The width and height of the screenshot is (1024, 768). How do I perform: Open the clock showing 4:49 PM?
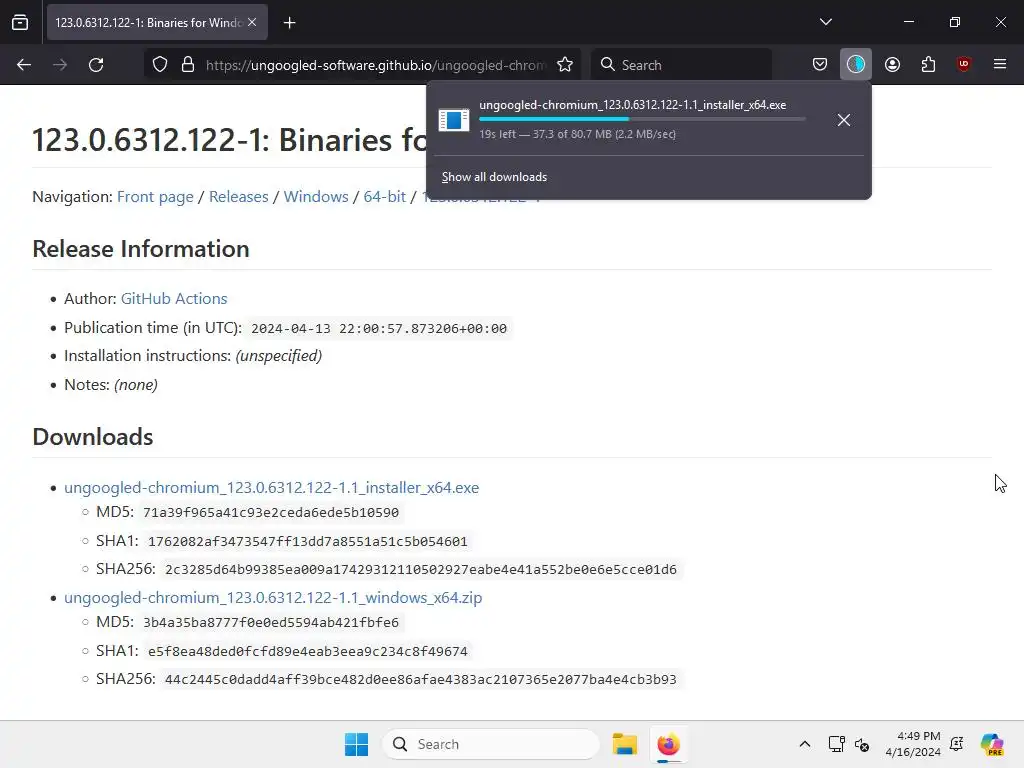pyautogui.click(x=913, y=744)
